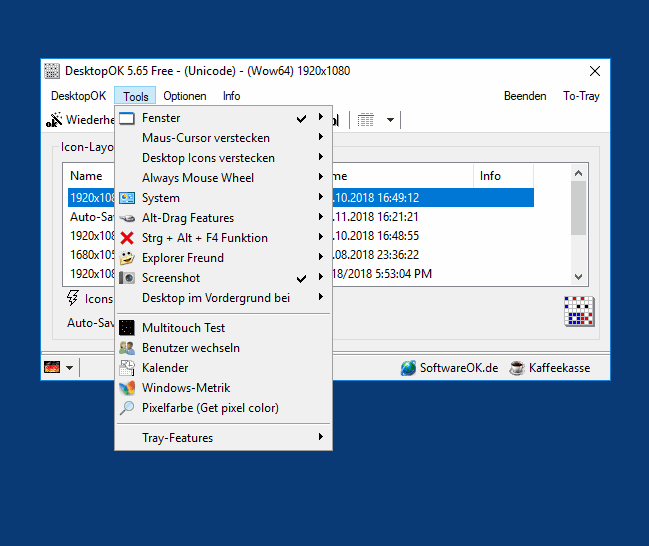
Task: Select Always Mouse Wheel entry
Action: [224, 178]
